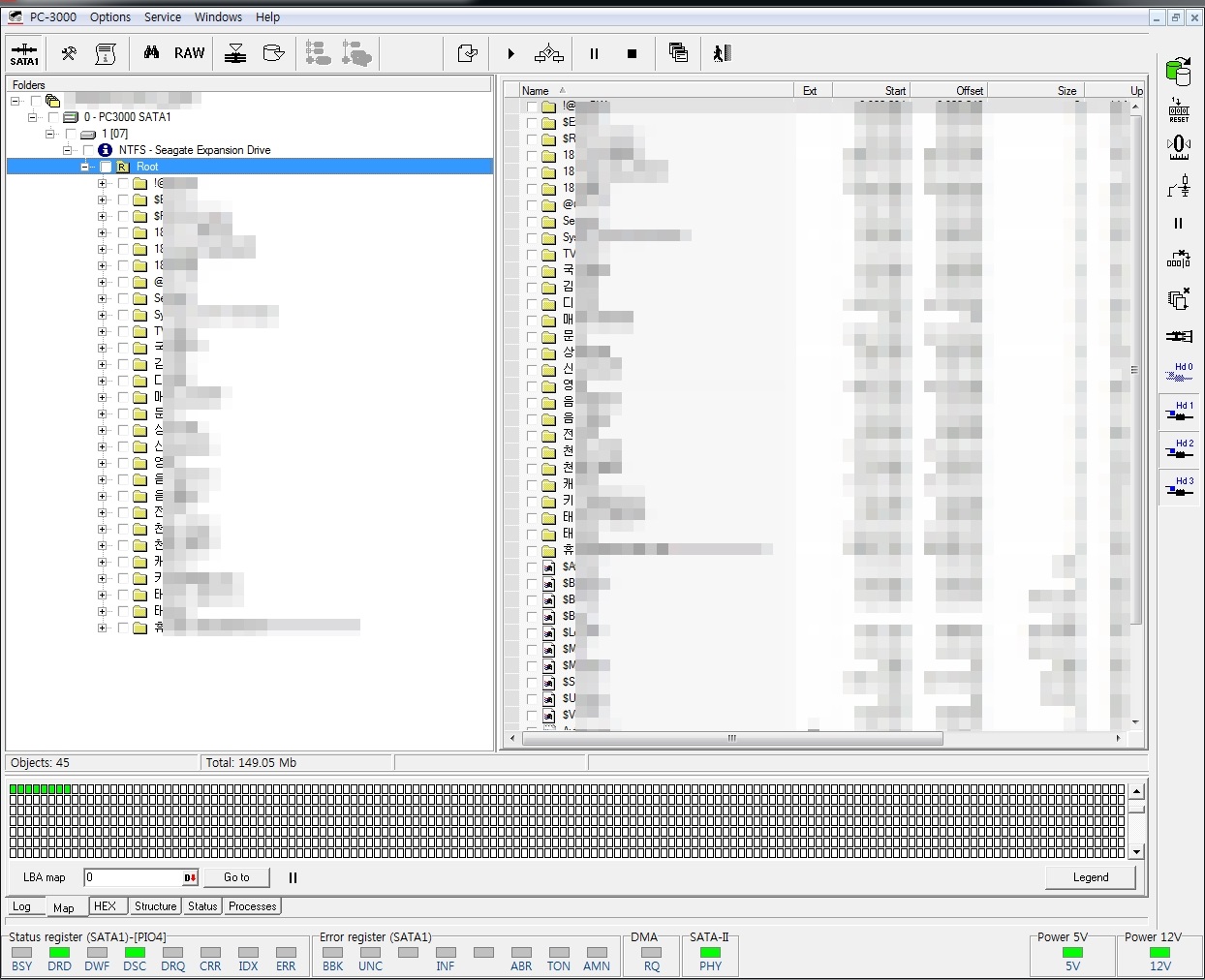Open the Service menu

pos(162,17)
